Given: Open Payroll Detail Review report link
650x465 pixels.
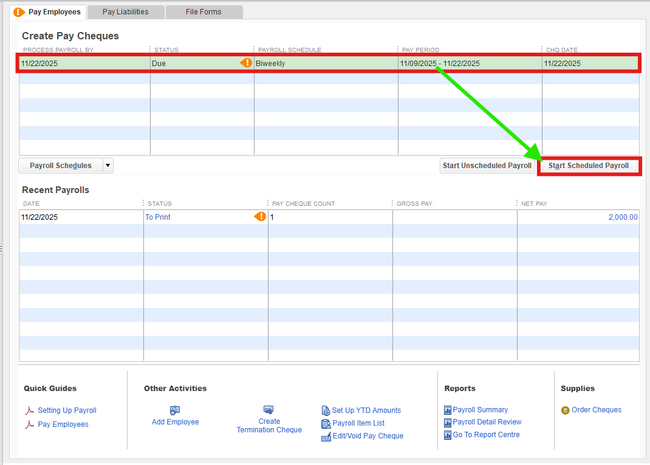Looking at the screenshot, I should point(487,422).
